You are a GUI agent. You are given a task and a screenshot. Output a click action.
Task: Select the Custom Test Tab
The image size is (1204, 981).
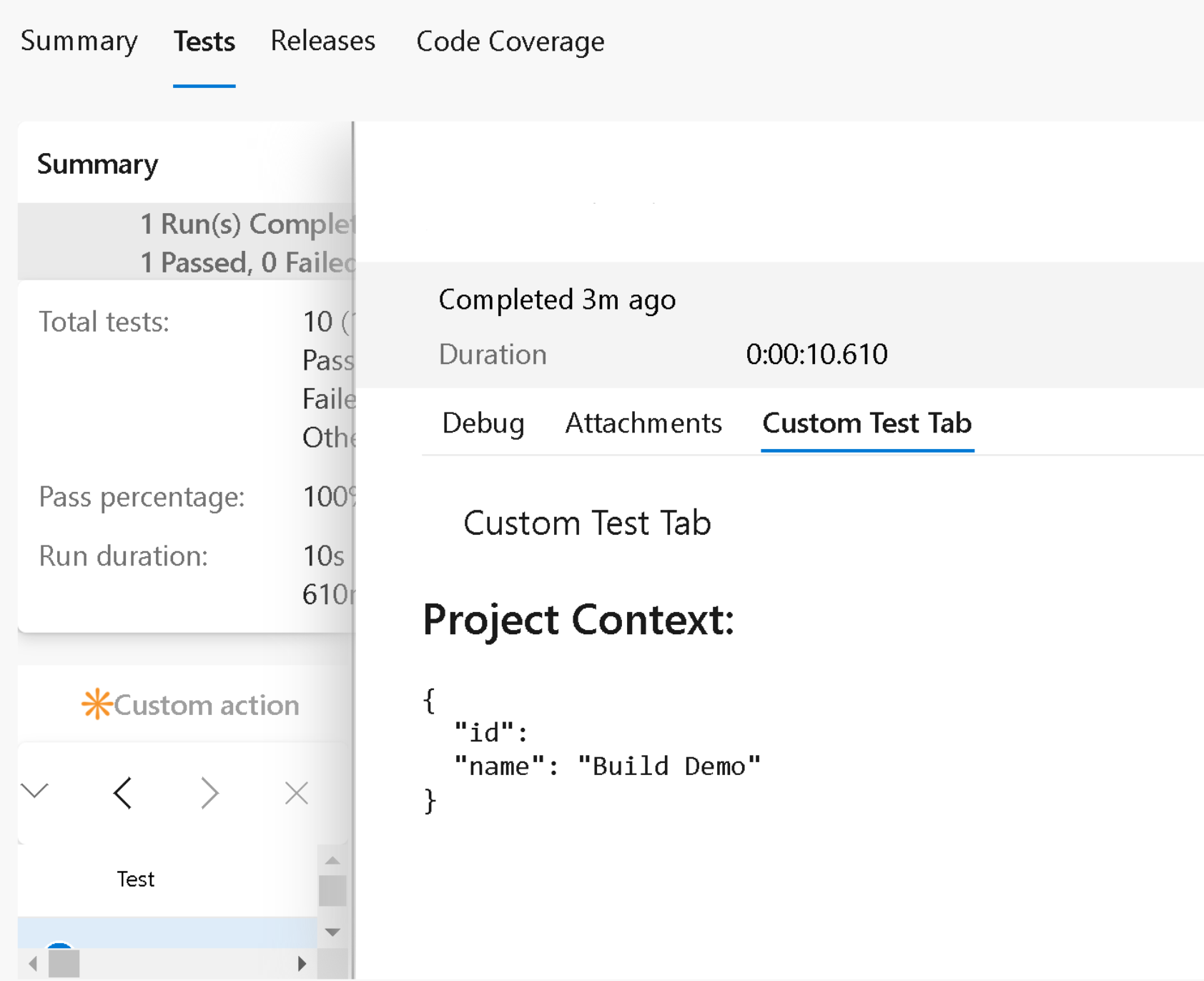pos(867,423)
